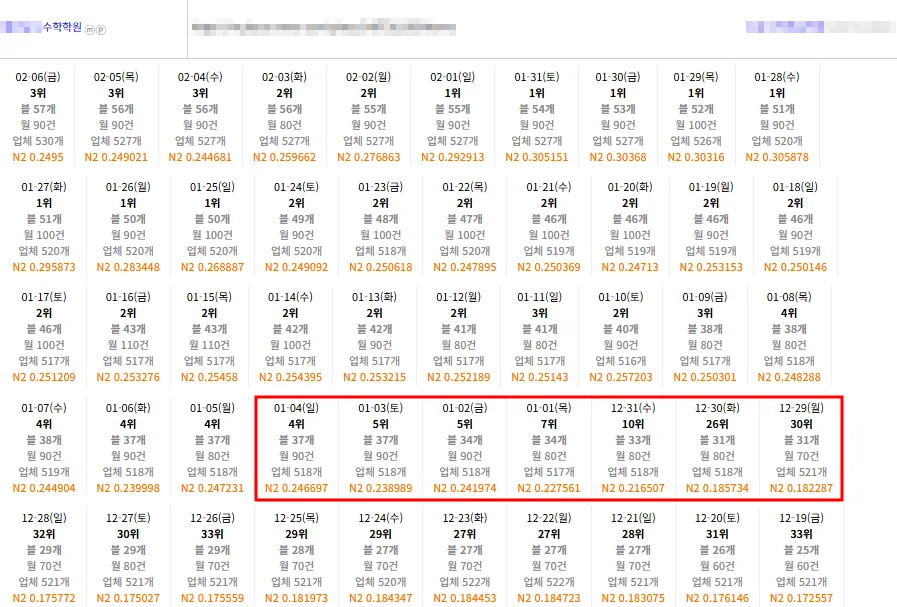Click the value N2 0.292913
The height and width of the screenshot is (607, 897).
(453, 157)
